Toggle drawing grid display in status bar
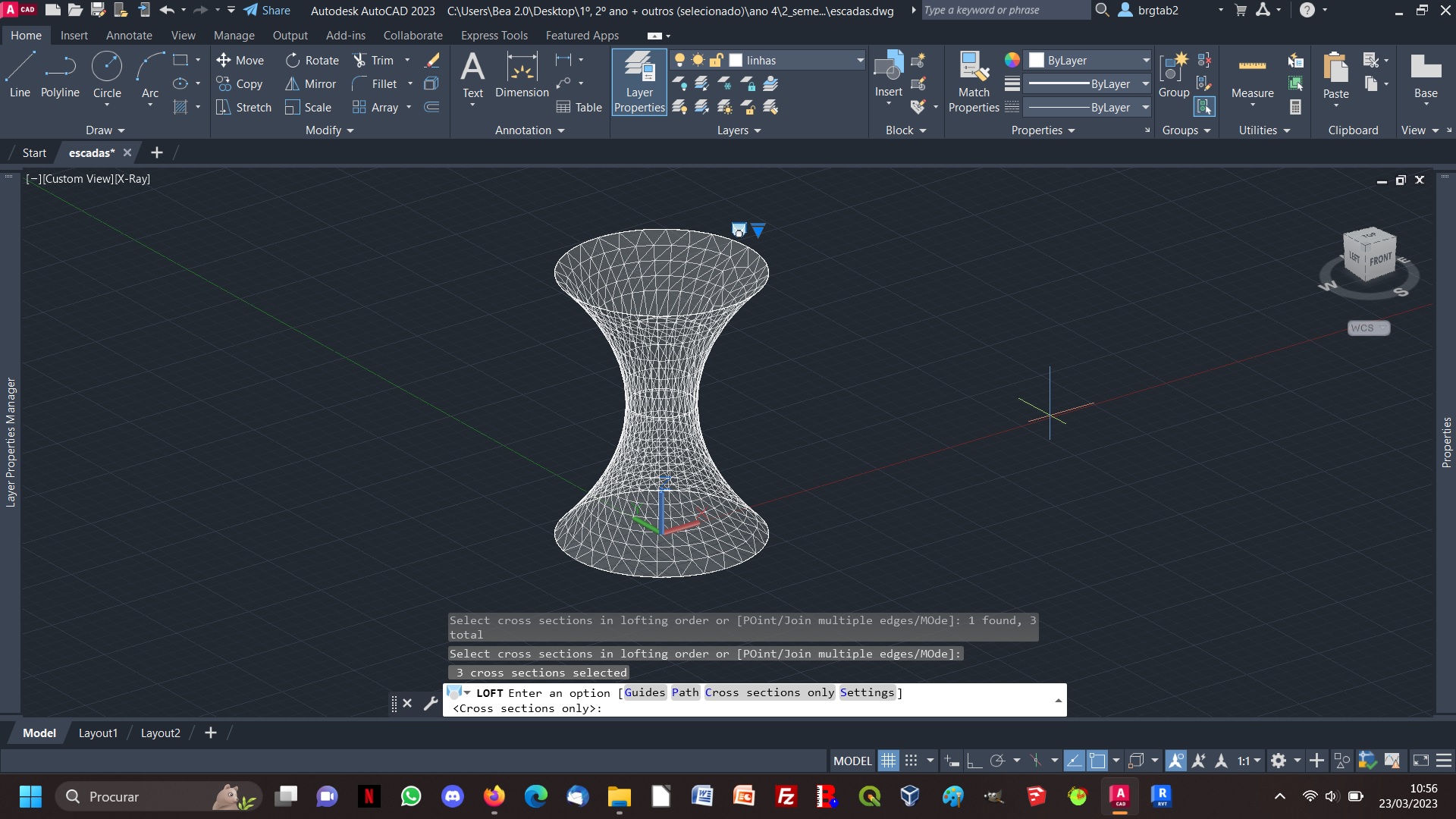 [888, 761]
